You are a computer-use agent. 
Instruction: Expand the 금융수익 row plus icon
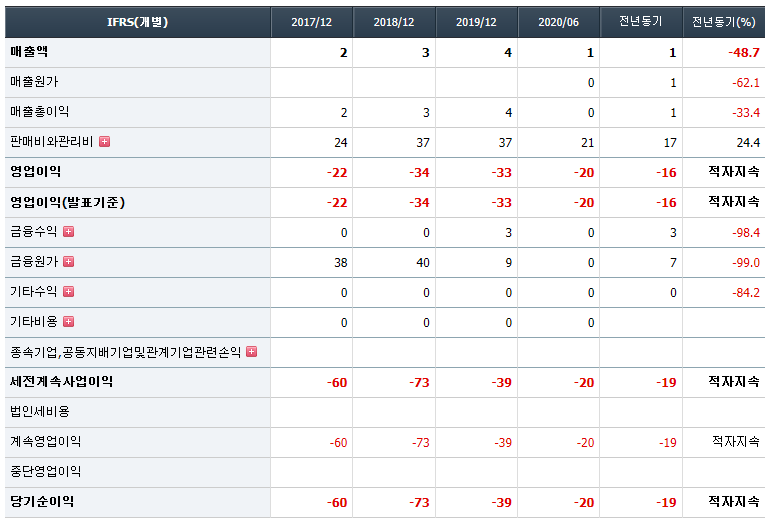click(69, 231)
